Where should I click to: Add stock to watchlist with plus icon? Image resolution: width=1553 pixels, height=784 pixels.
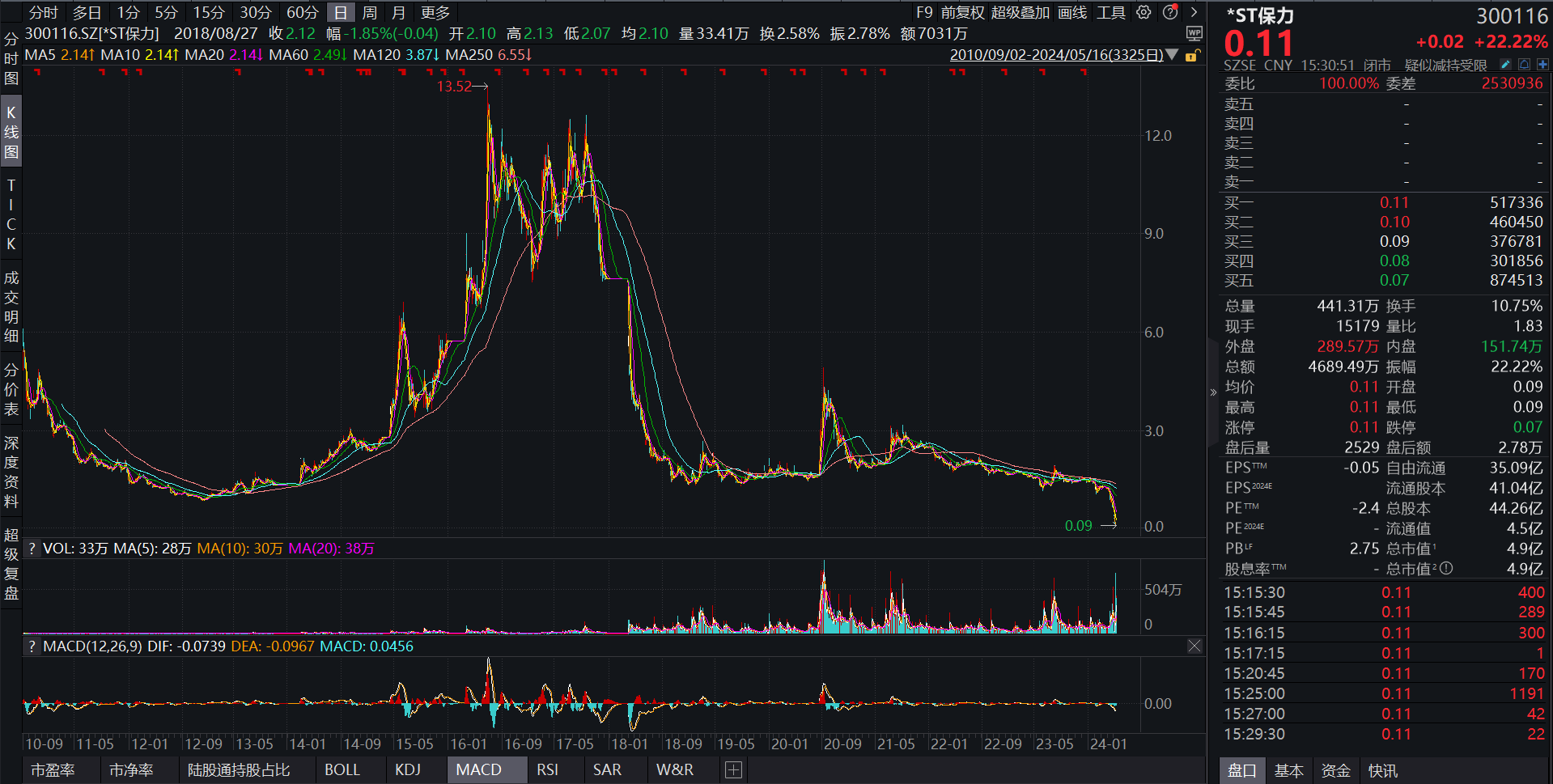(x=1543, y=65)
